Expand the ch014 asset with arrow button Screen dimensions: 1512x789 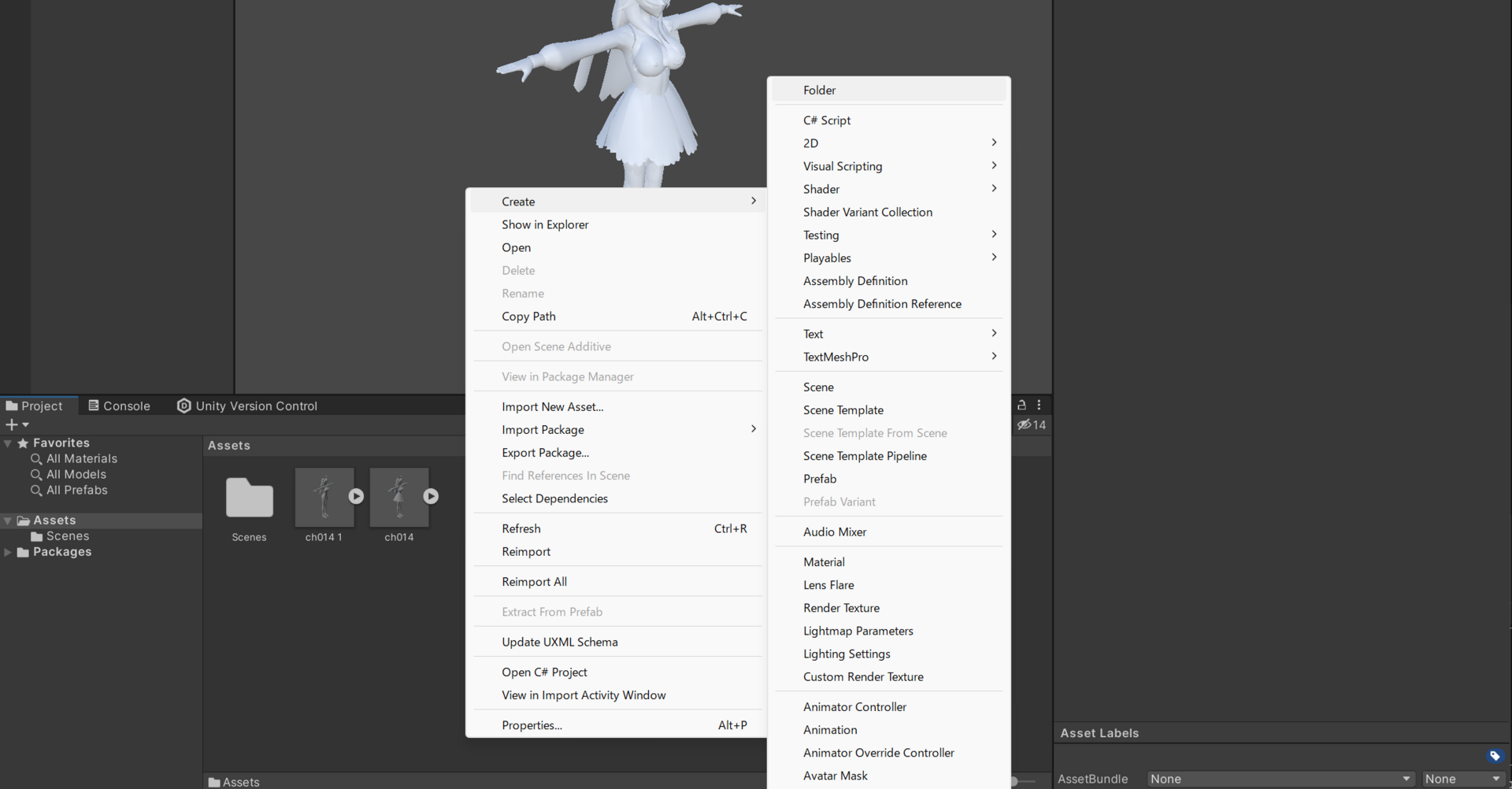click(431, 496)
